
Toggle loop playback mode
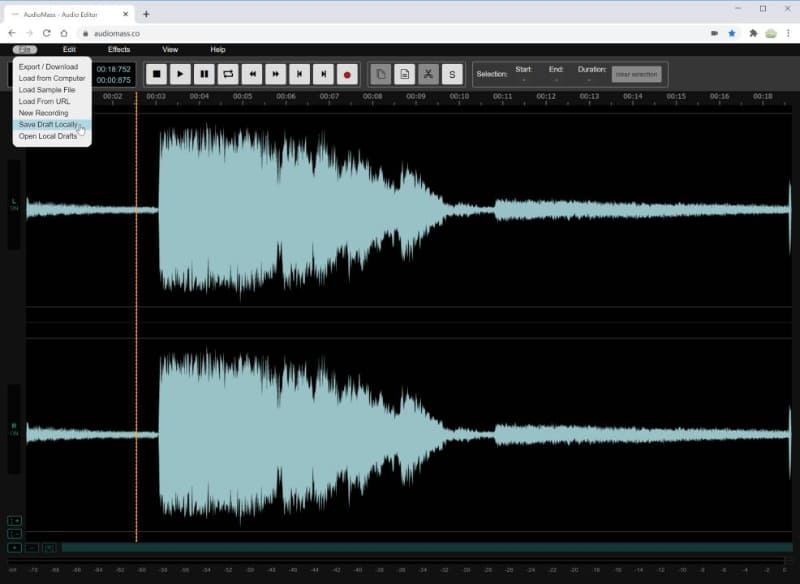pos(228,74)
